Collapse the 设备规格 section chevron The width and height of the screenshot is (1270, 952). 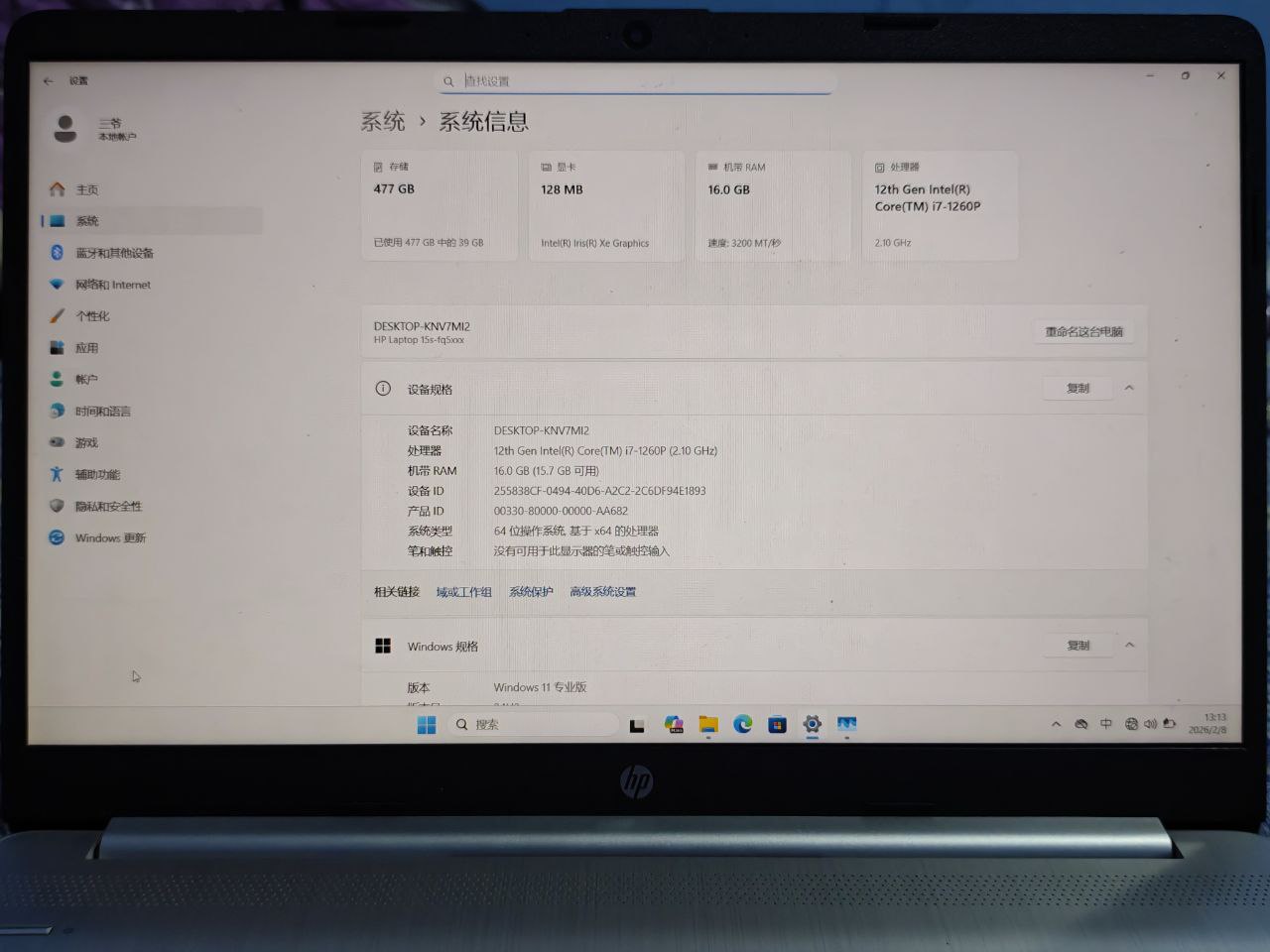(x=1129, y=389)
